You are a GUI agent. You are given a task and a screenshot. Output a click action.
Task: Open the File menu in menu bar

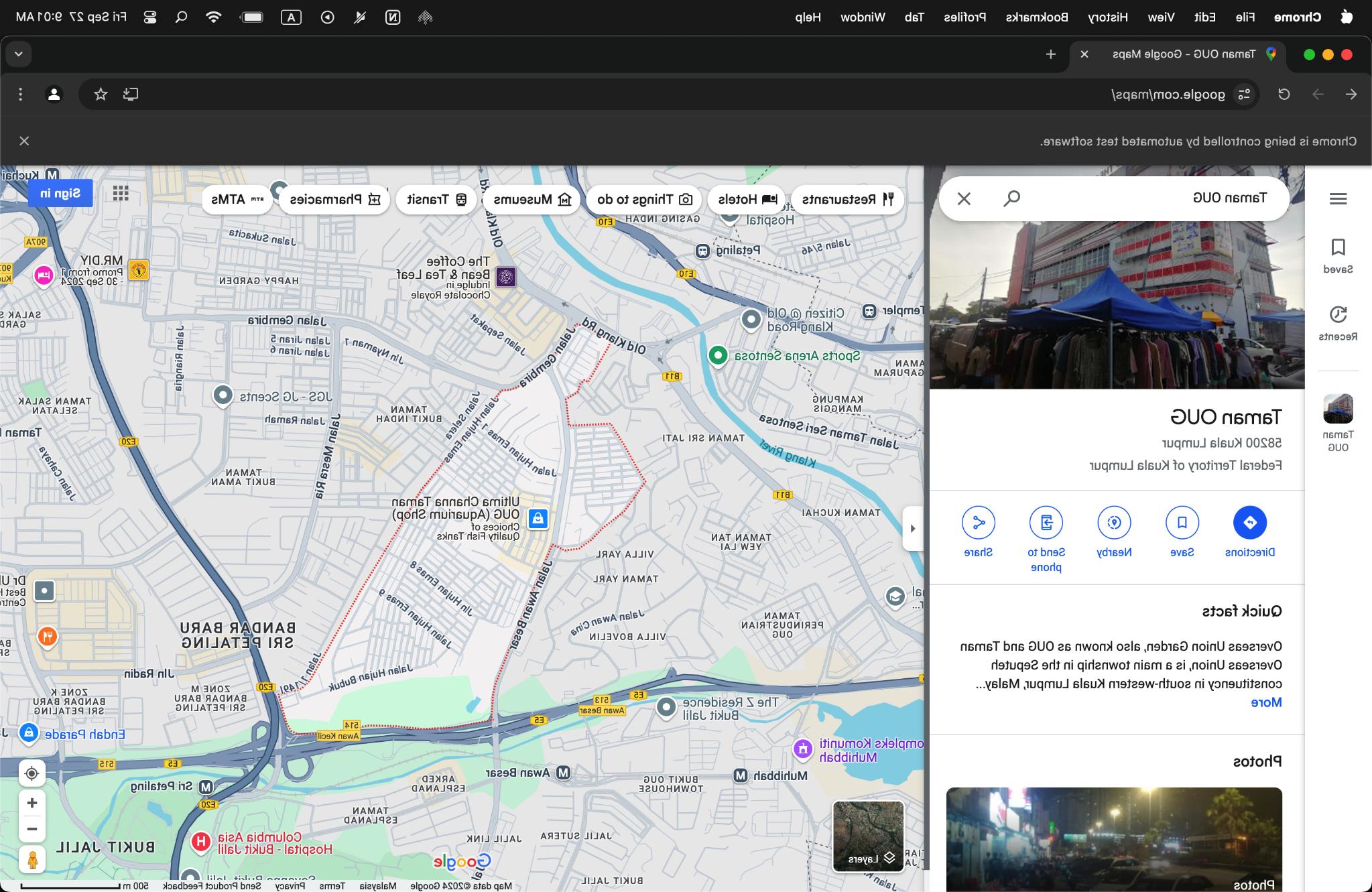click(1245, 17)
